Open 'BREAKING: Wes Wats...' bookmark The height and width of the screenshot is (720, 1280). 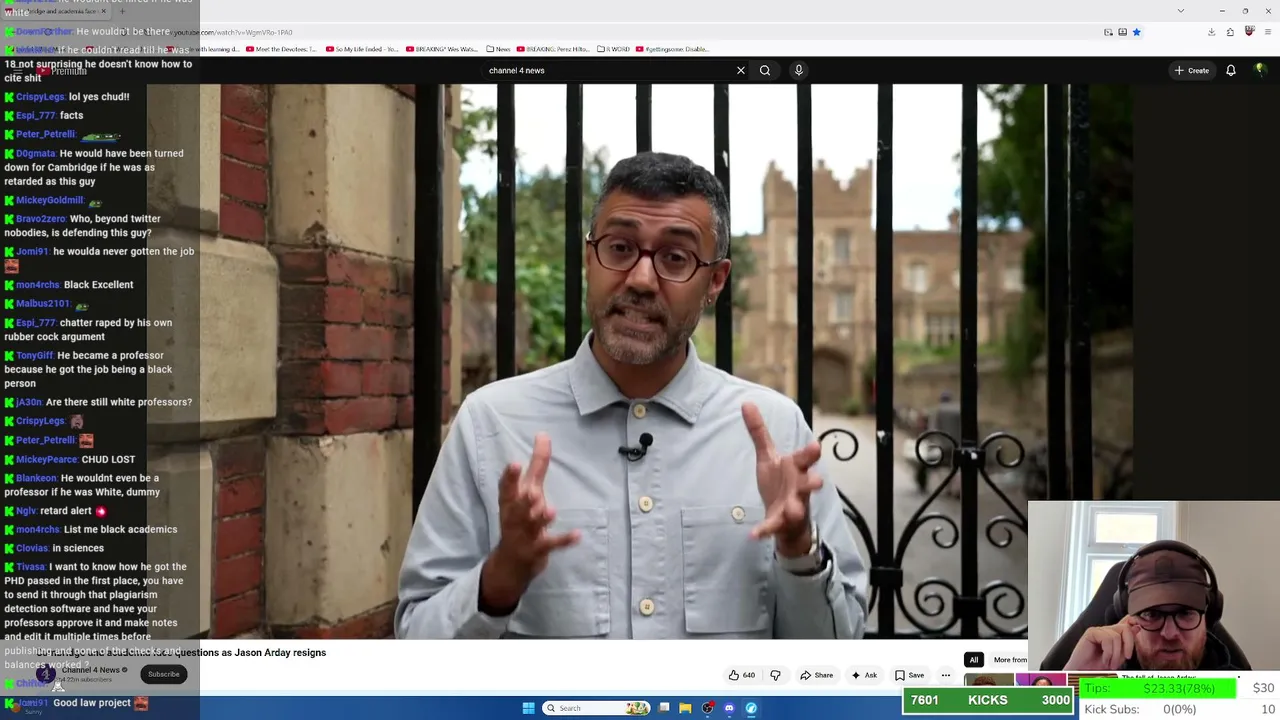(x=442, y=49)
